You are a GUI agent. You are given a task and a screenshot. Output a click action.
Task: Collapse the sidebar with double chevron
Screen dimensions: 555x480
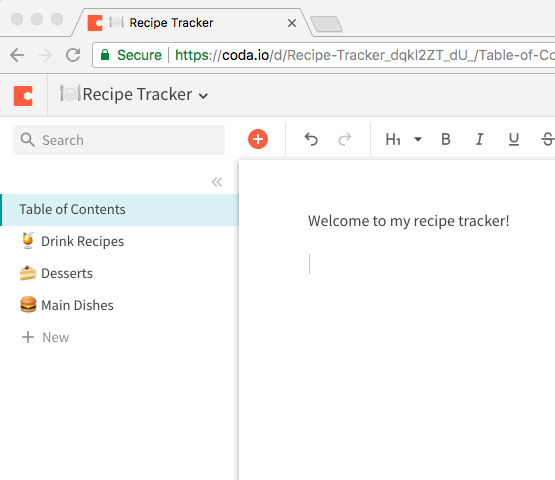click(217, 182)
